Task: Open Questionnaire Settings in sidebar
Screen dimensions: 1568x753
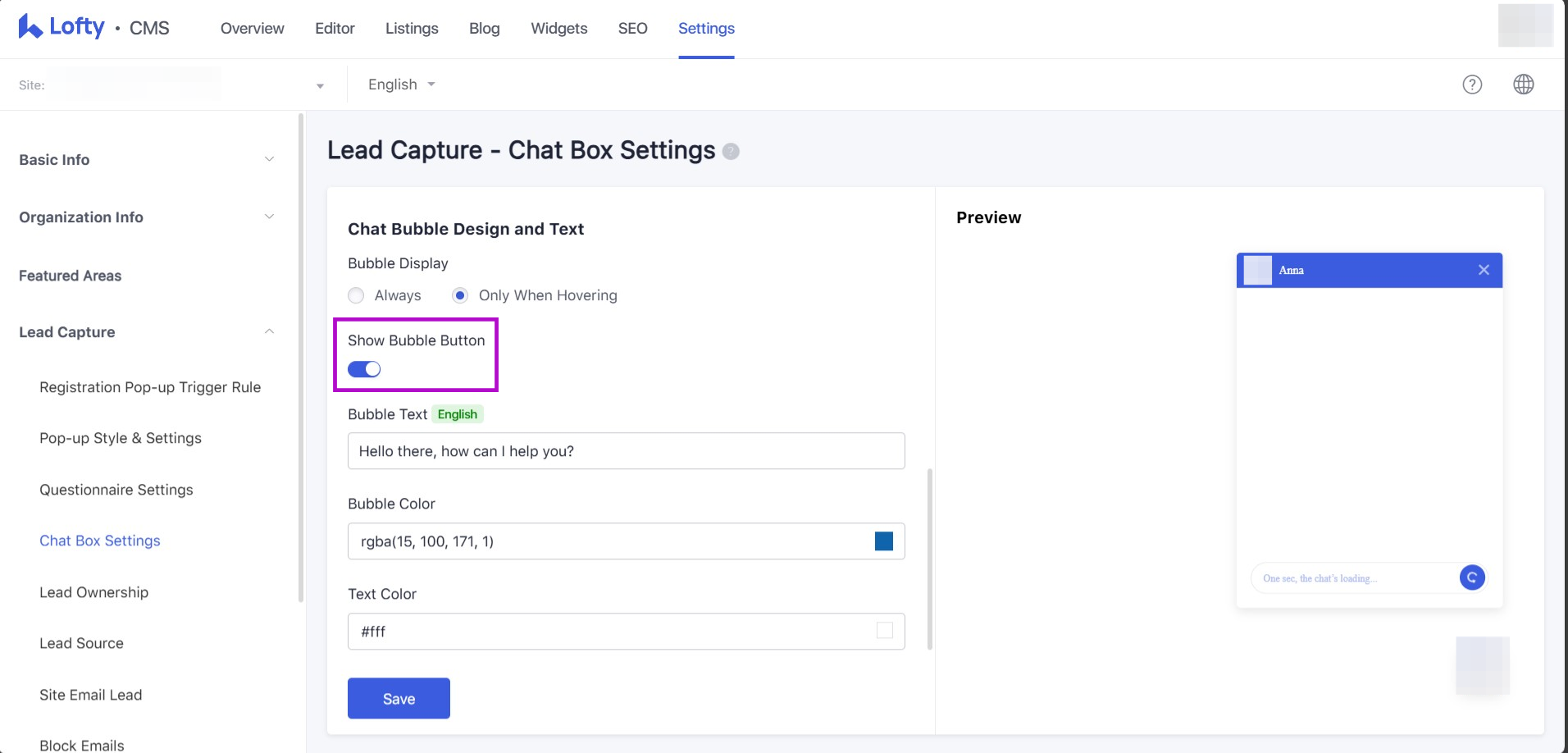Action: (x=116, y=490)
